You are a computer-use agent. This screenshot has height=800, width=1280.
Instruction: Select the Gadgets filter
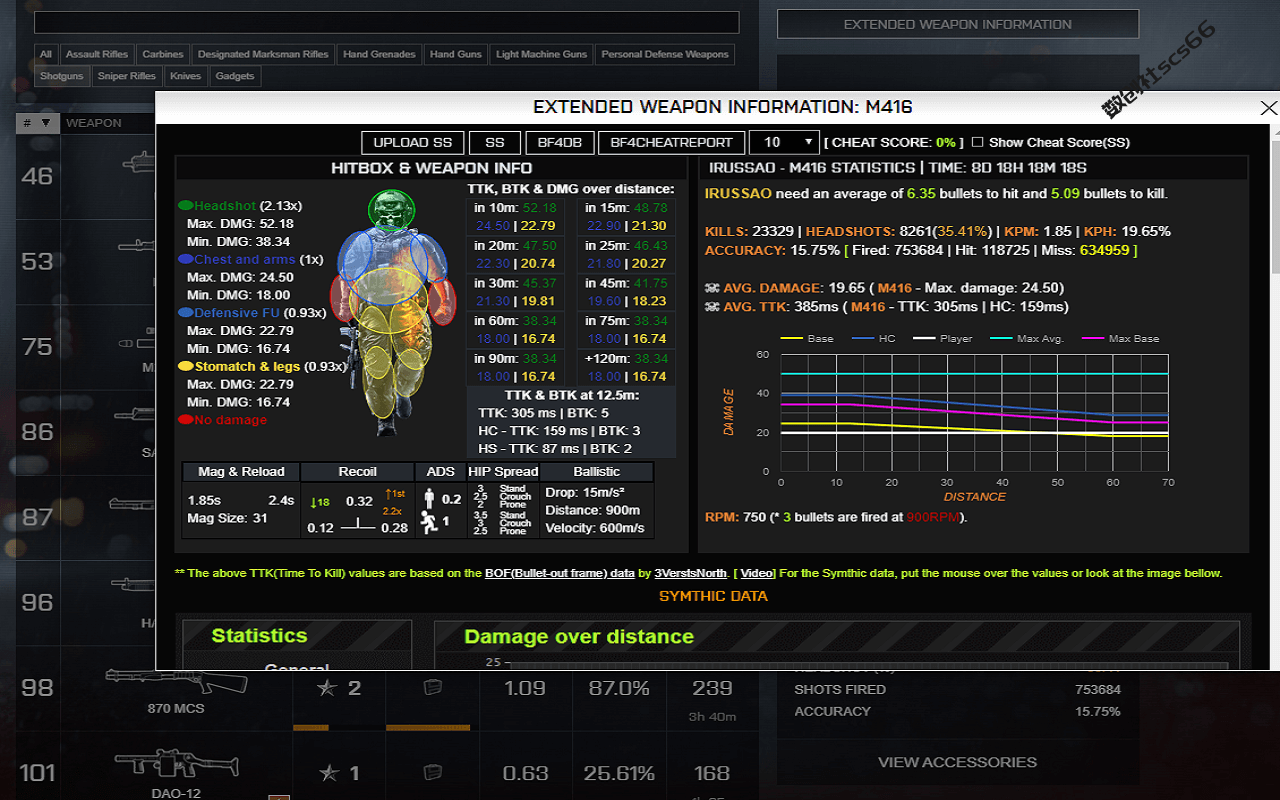tap(235, 76)
